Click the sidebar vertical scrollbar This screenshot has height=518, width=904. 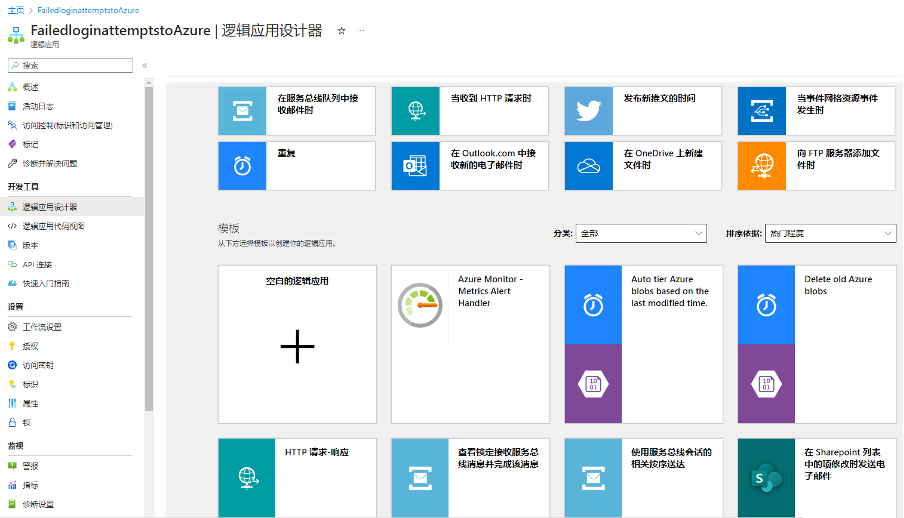[149, 249]
